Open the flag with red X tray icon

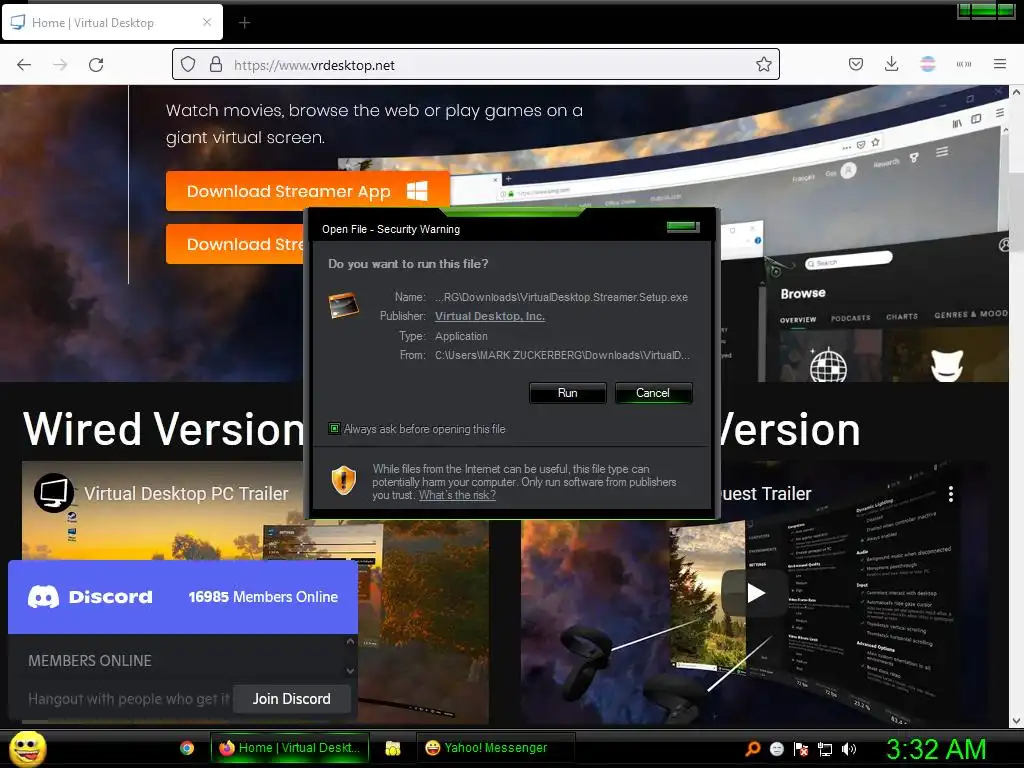click(x=801, y=749)
